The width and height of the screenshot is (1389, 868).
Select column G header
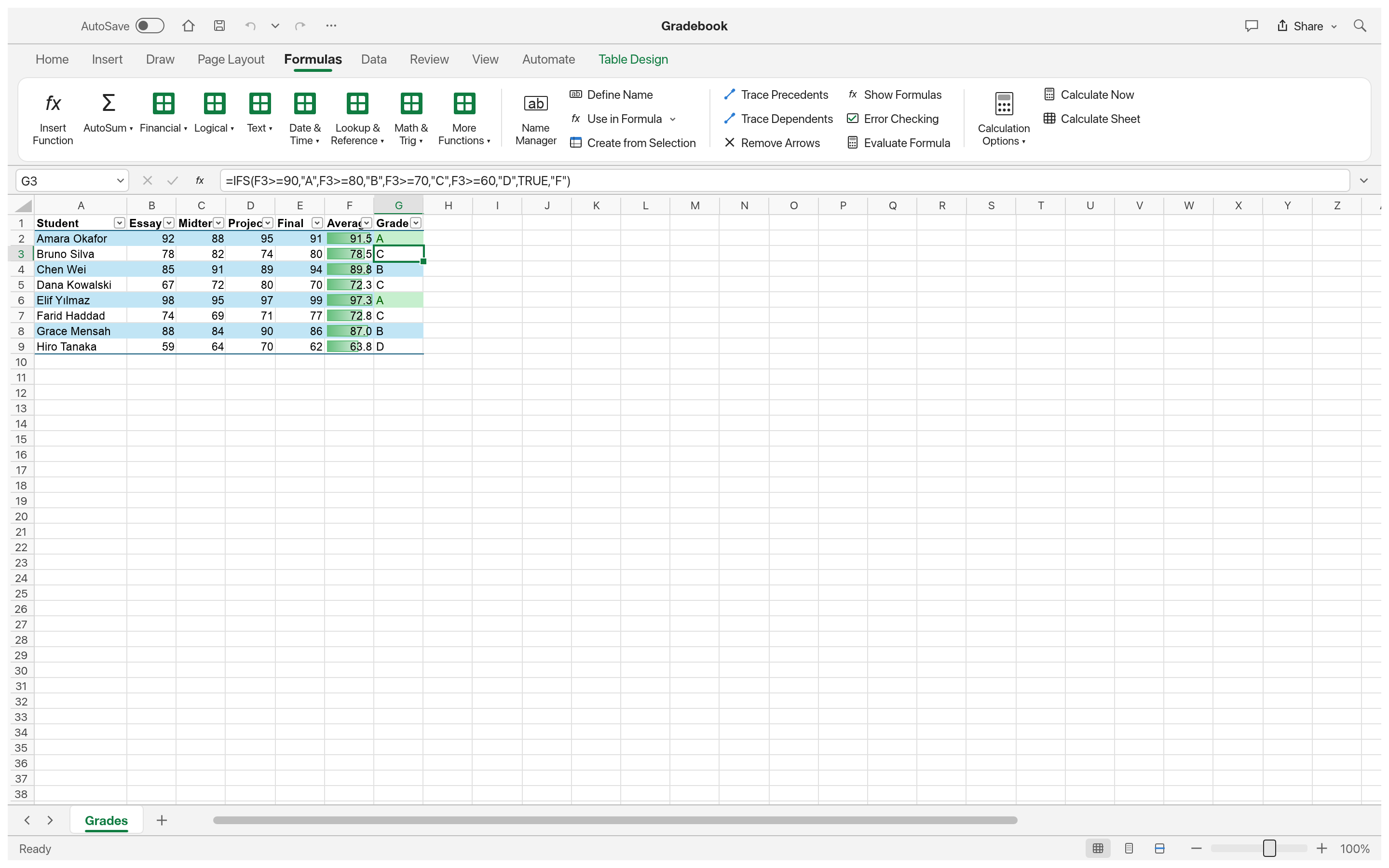tap(398, 205)
